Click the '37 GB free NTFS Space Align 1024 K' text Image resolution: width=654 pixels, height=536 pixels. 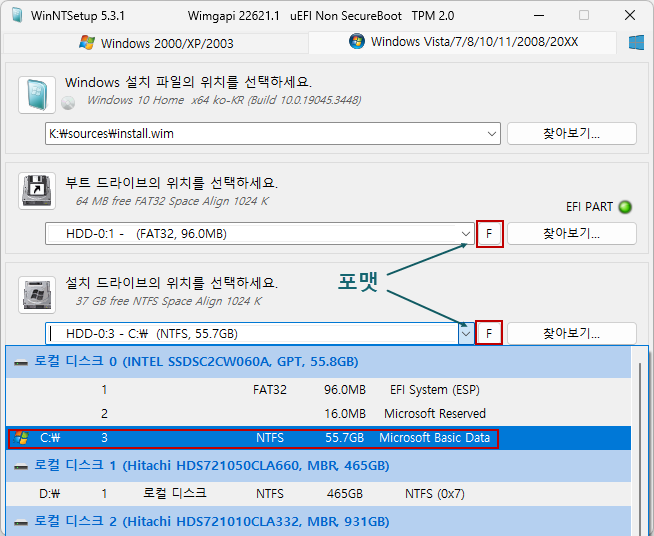169,301
